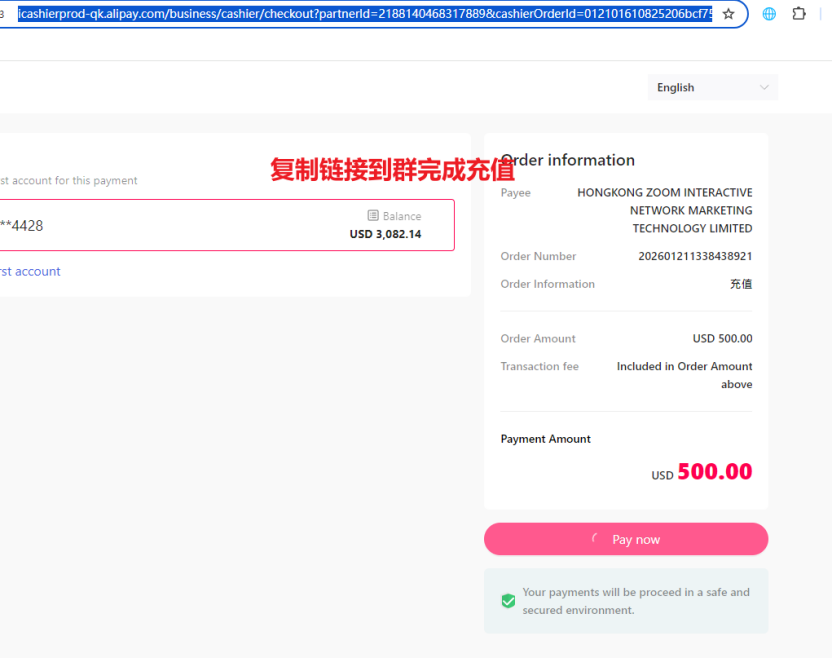Click the Order information heading
The height and width of the screenshot is (658, 832).
567,160
